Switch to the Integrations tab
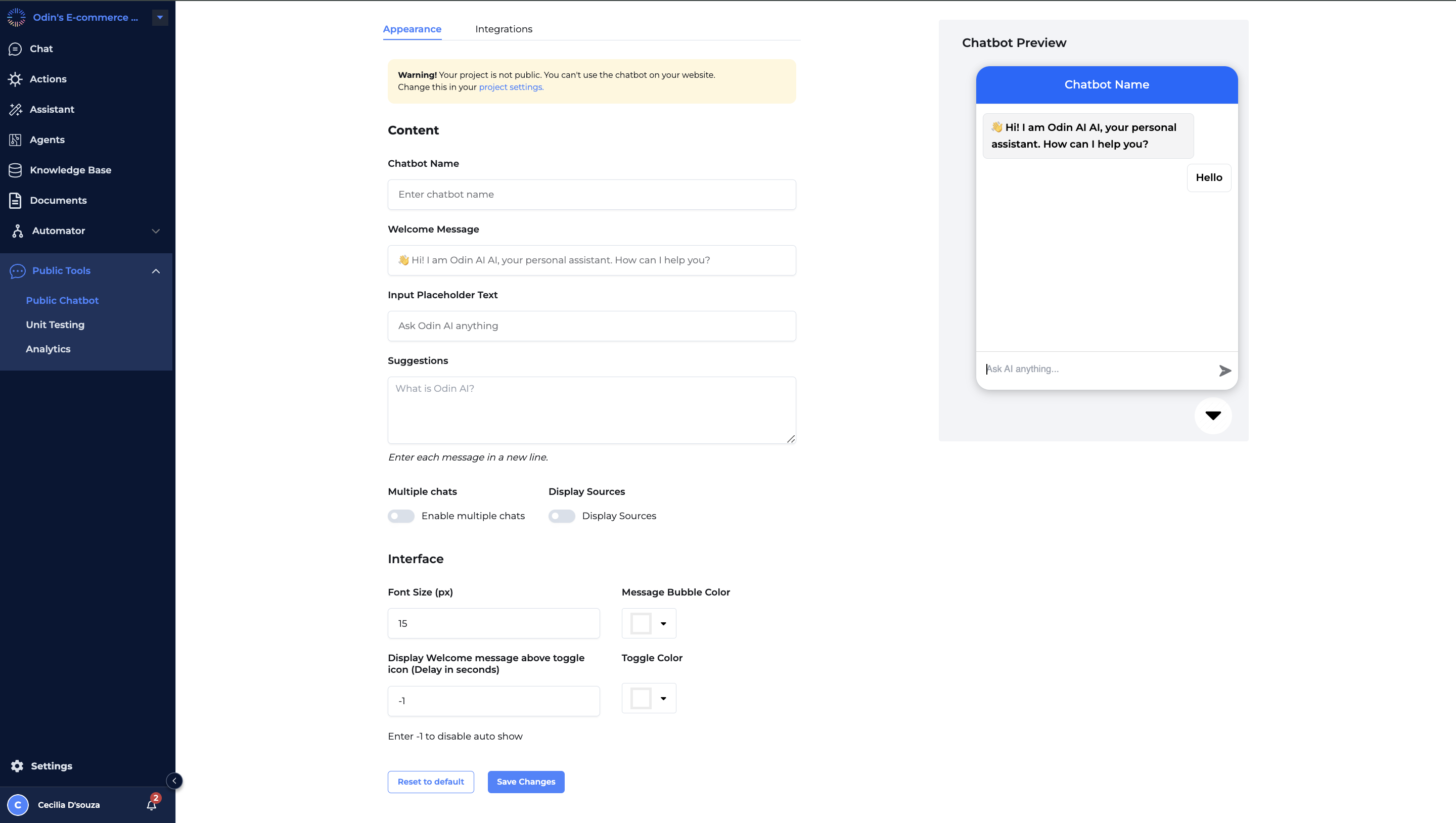 click(x=503, y=28)
